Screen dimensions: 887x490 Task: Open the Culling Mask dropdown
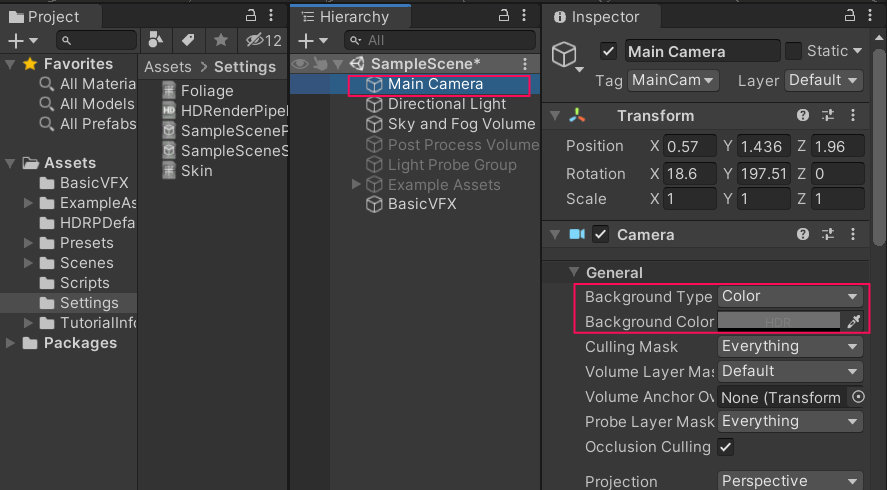[790, 346]
